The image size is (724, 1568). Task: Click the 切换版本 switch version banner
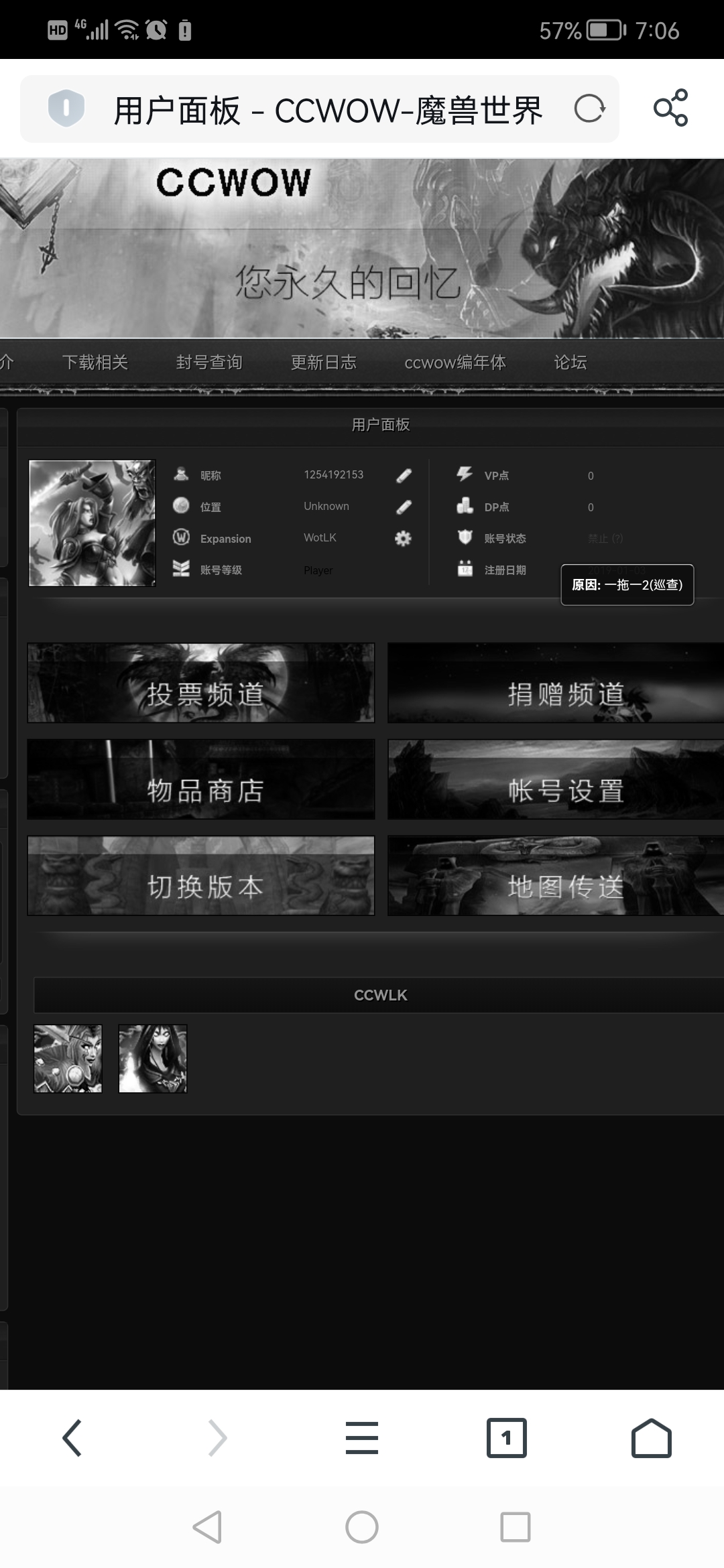click(x=201, y=876)
